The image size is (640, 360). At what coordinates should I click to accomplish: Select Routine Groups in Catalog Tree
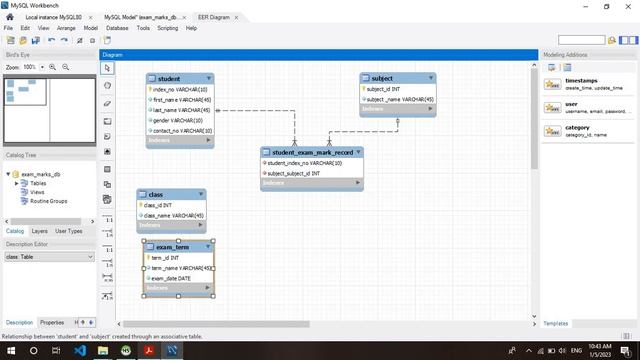pos(48,201)
